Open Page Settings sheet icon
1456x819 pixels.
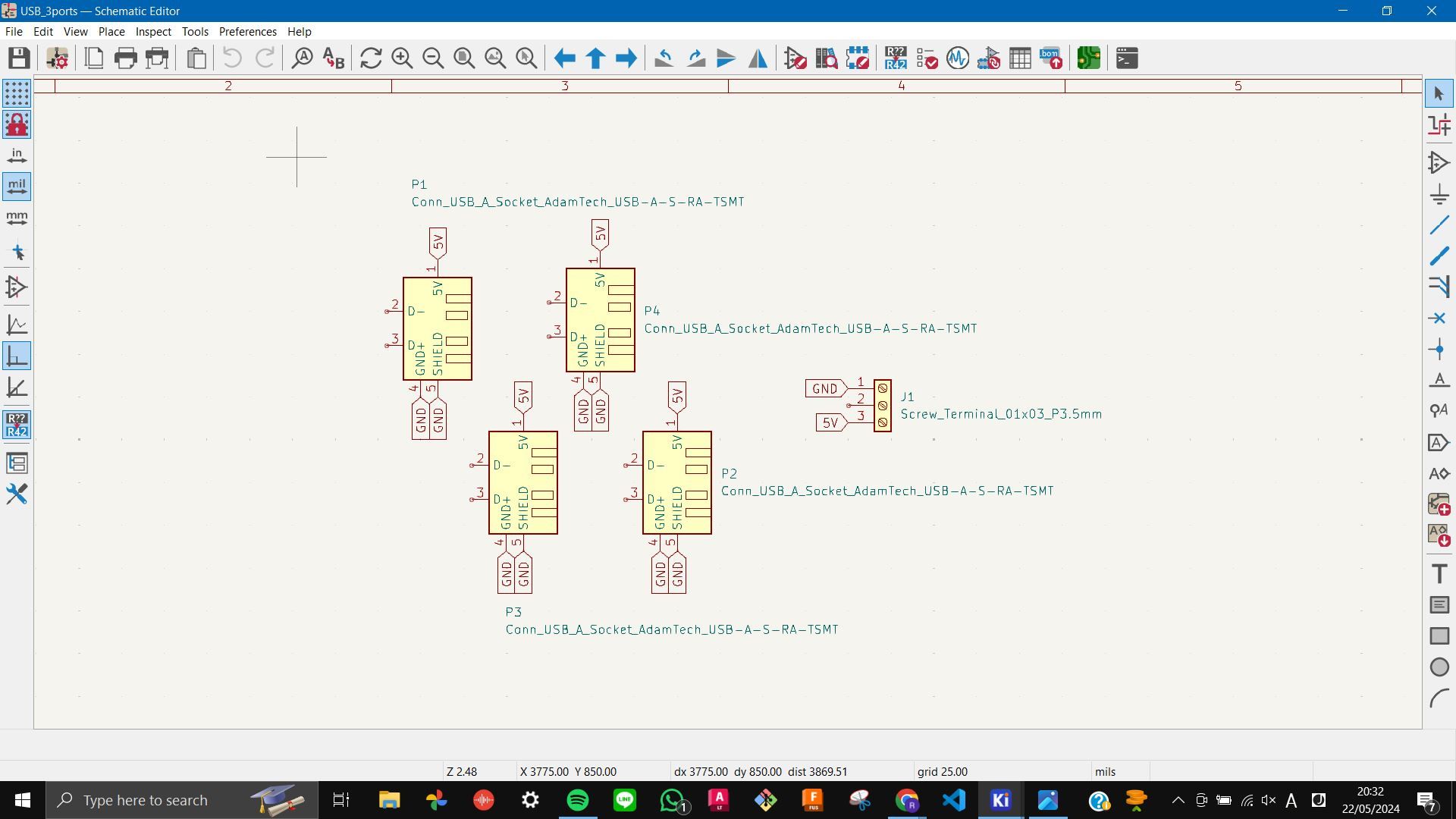(94, 58)
